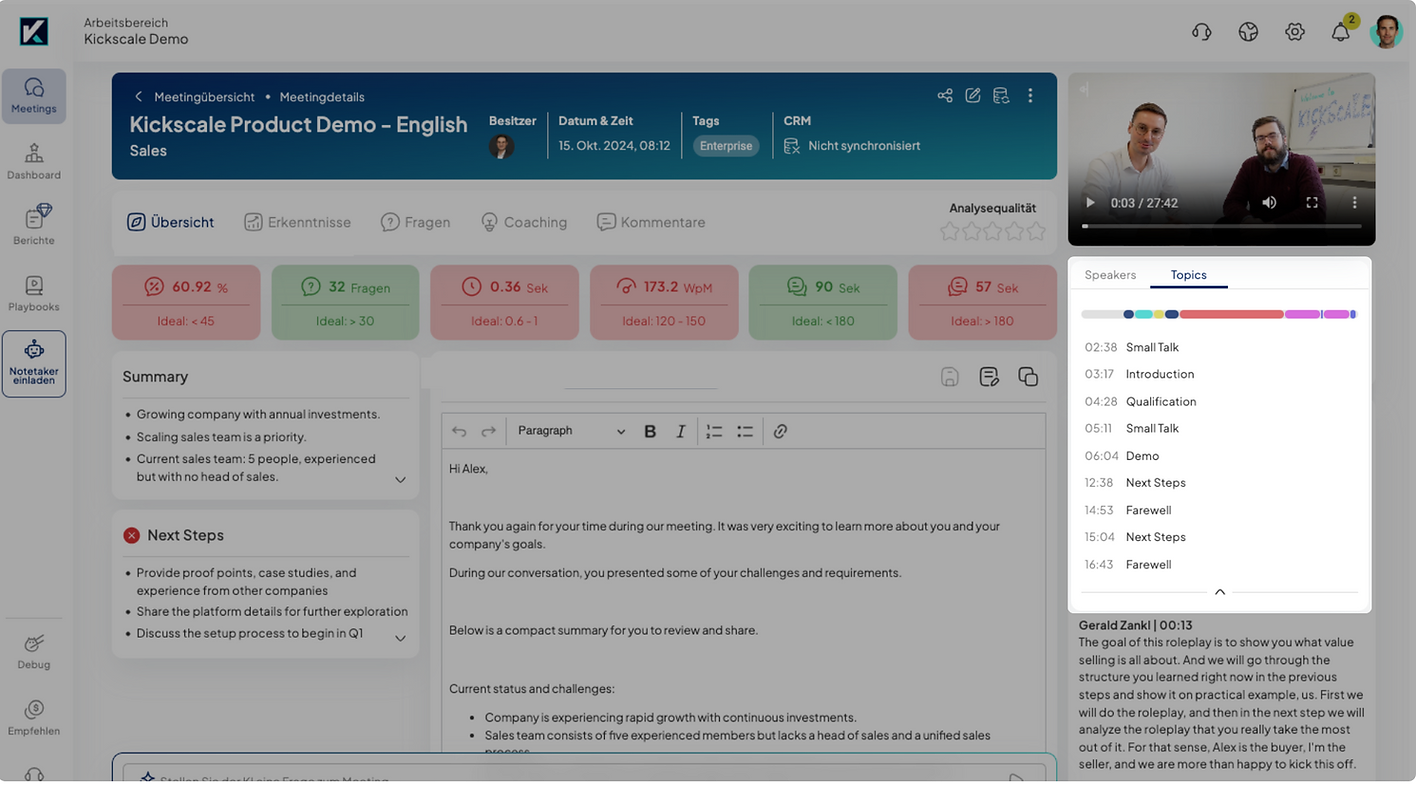This screenshot has height=796, width=1416.
Task: Open the Dashboard sidebar section
Action: (x=34, y=161)
